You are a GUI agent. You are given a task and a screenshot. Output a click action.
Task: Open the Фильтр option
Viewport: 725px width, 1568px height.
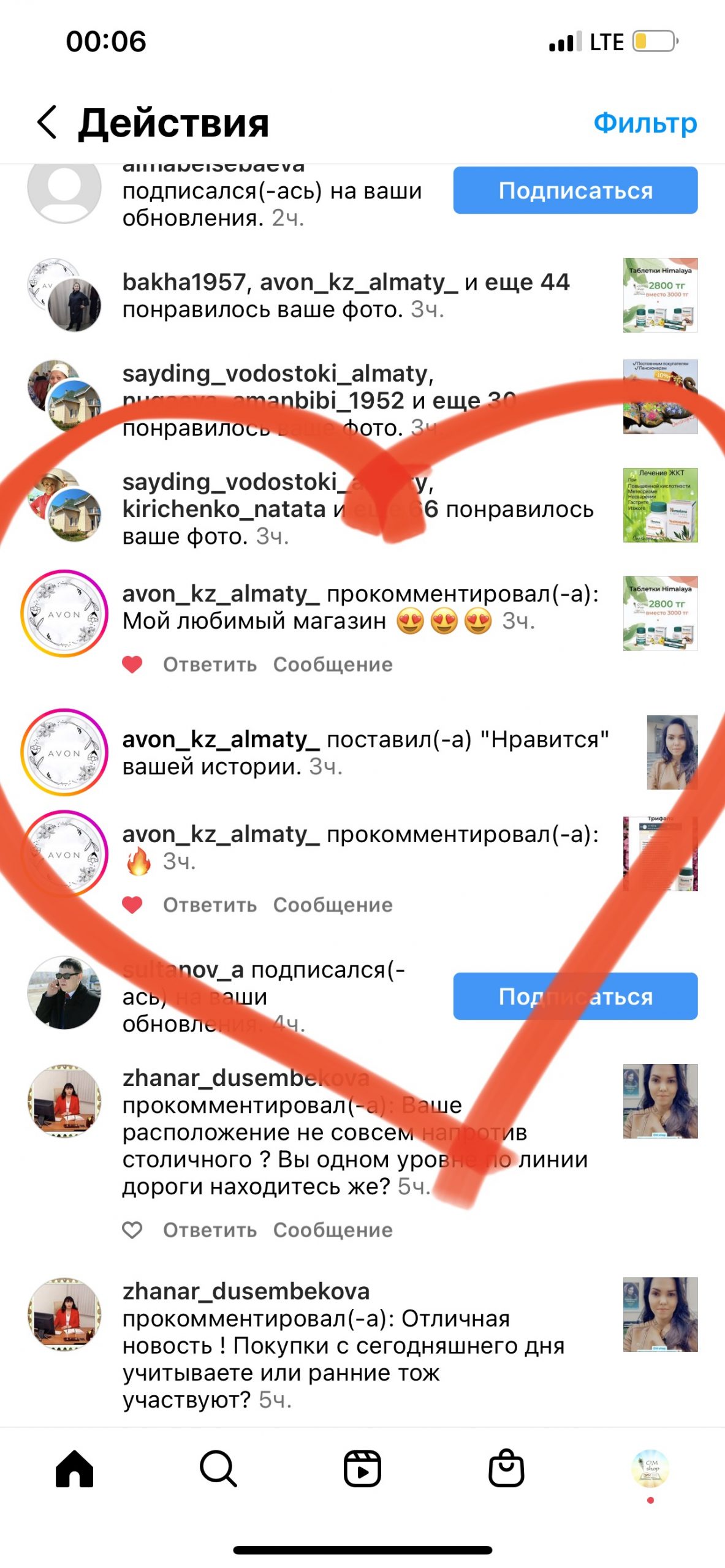(645, 123)
